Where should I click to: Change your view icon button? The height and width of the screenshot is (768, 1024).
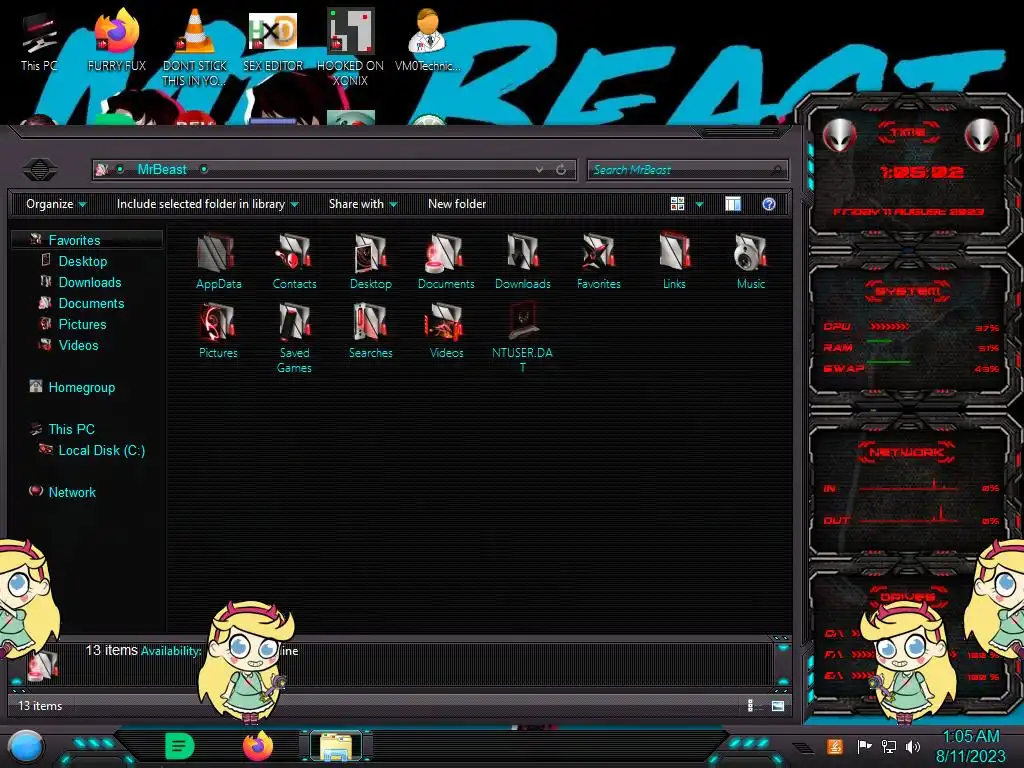pos(677,204)
